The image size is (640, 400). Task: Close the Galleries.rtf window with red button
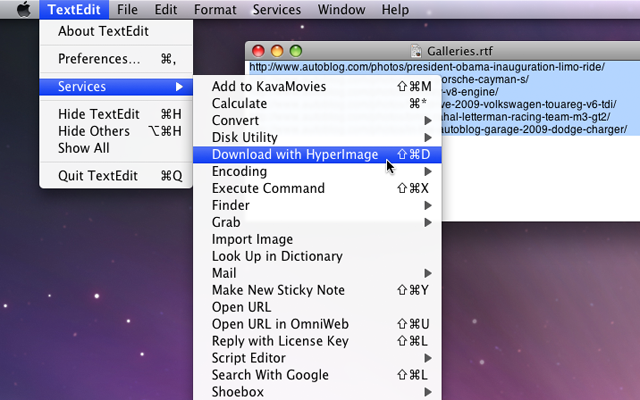[259, 51]
